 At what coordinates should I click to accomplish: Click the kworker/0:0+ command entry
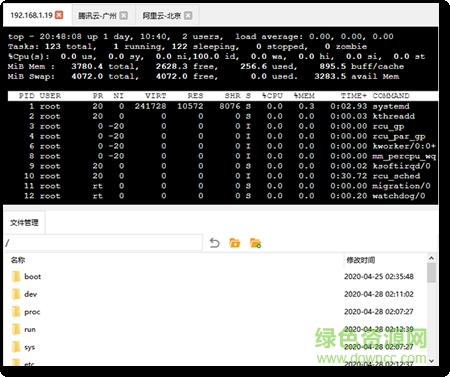(404, 146)
